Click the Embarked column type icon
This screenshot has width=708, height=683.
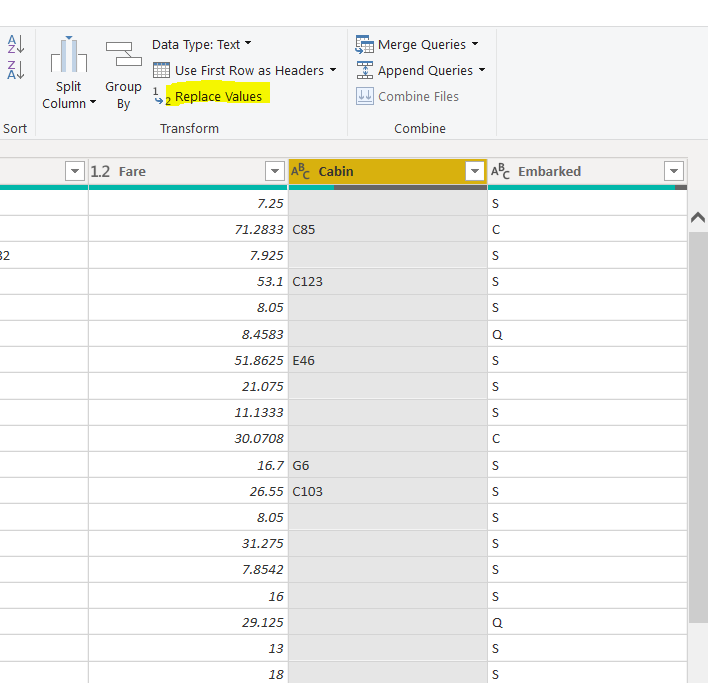tap(501, 172)
